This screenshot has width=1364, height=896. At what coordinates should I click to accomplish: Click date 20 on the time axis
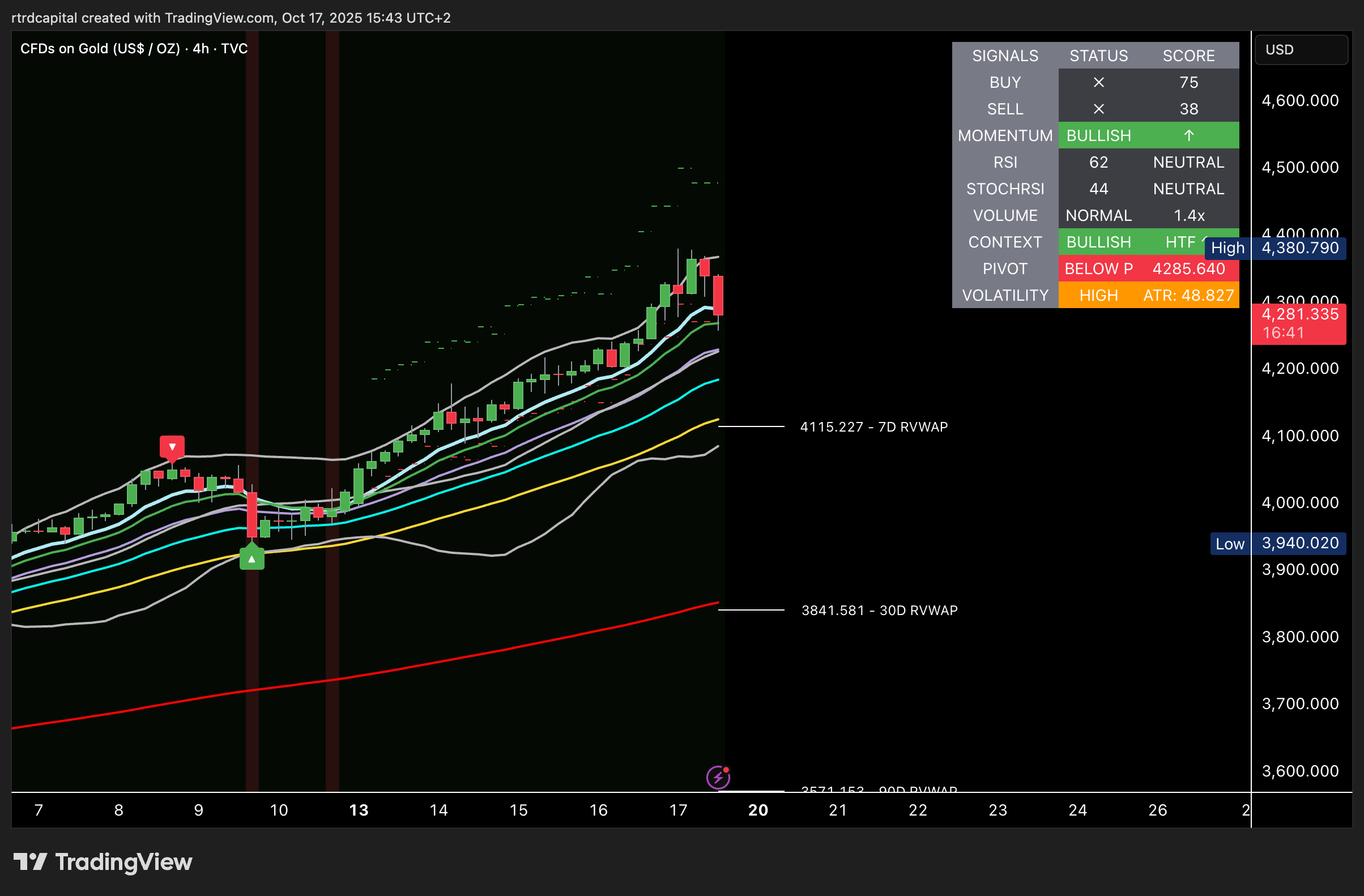[x=758, y=810]
